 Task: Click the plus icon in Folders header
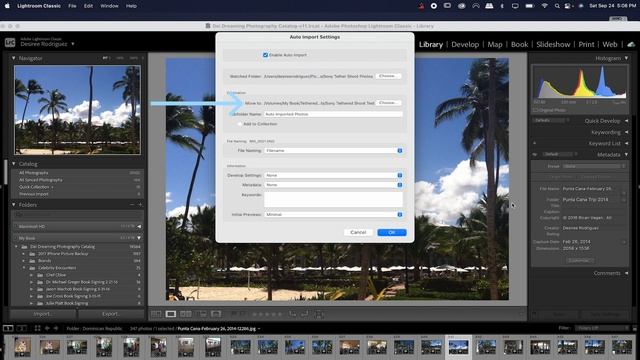tap(140, 204)
